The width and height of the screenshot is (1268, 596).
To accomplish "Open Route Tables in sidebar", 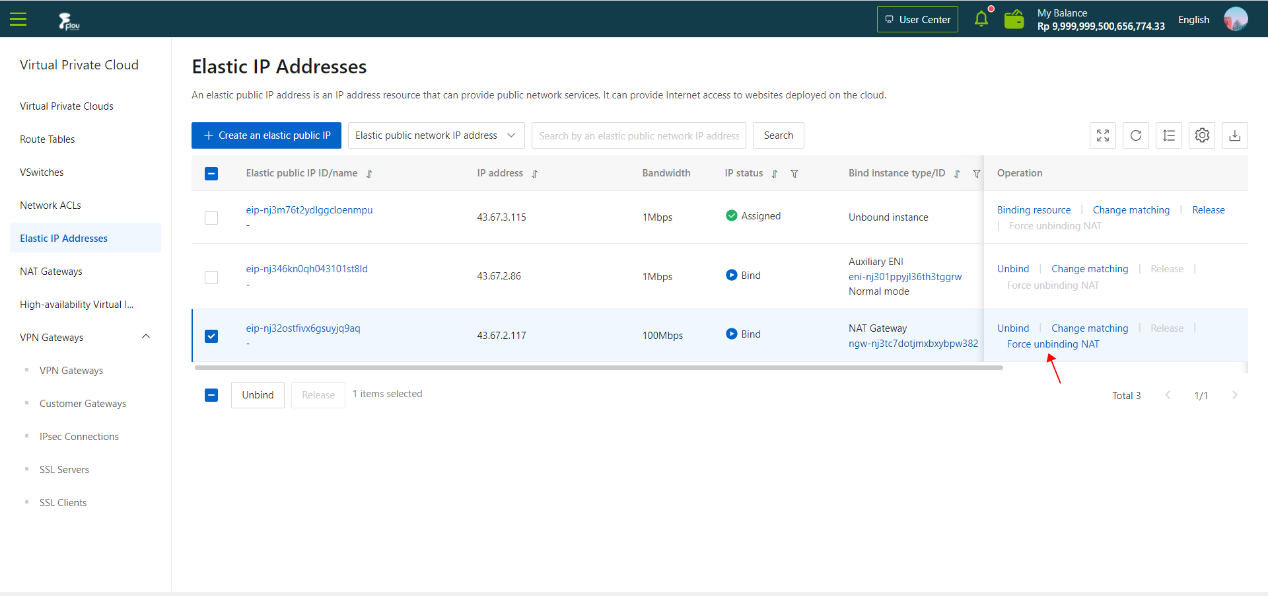I will click(47, 139).
